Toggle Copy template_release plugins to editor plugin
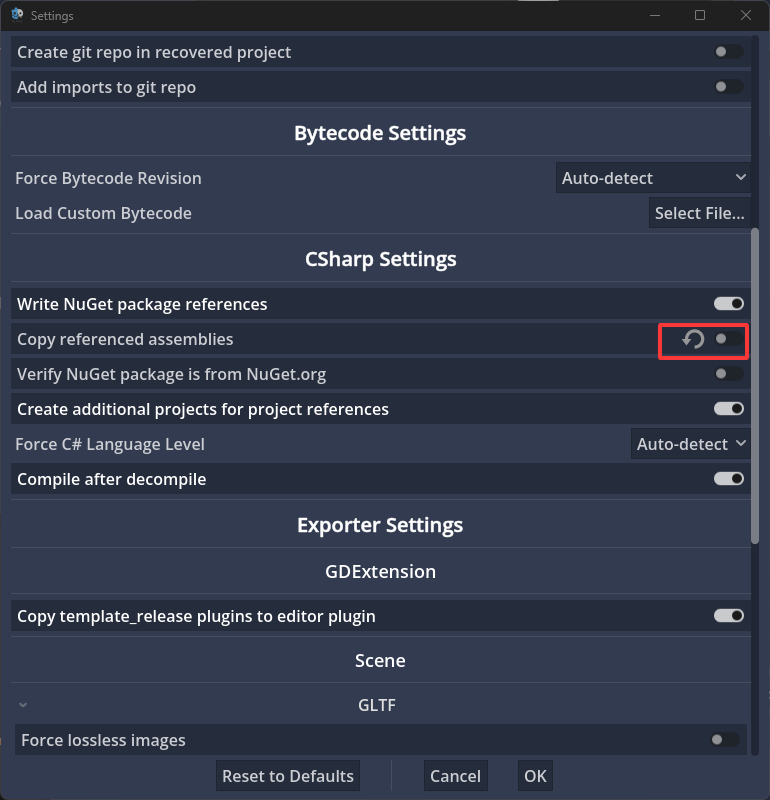The image size is (770, 800). (x=728, y=616)
